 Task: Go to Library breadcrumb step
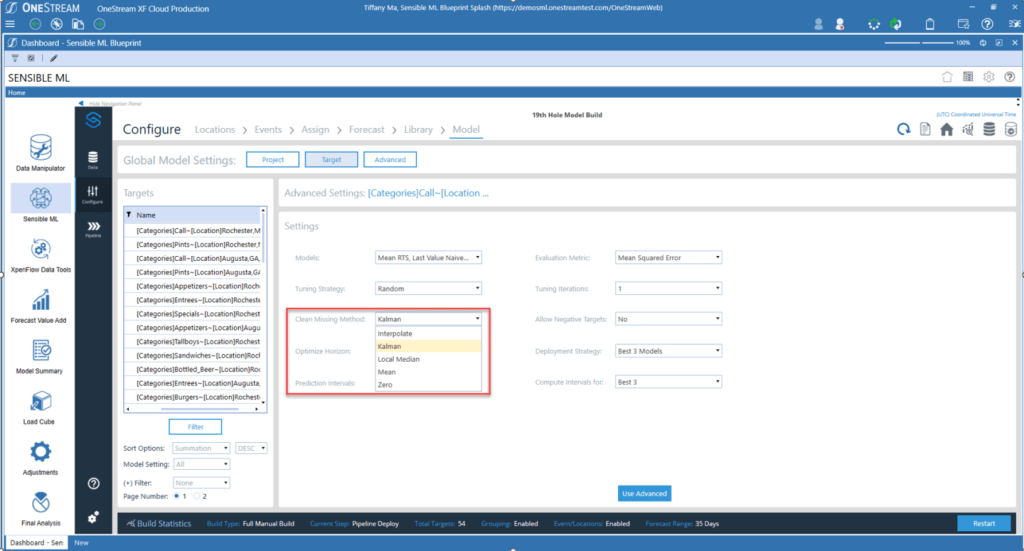pyautogui.click(x=418, y=129)
